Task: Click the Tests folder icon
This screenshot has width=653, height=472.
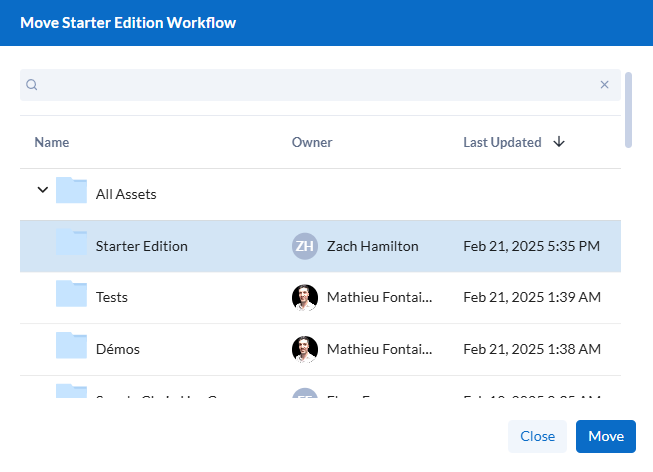Action: pyautogui.click(x=71, y=295)
